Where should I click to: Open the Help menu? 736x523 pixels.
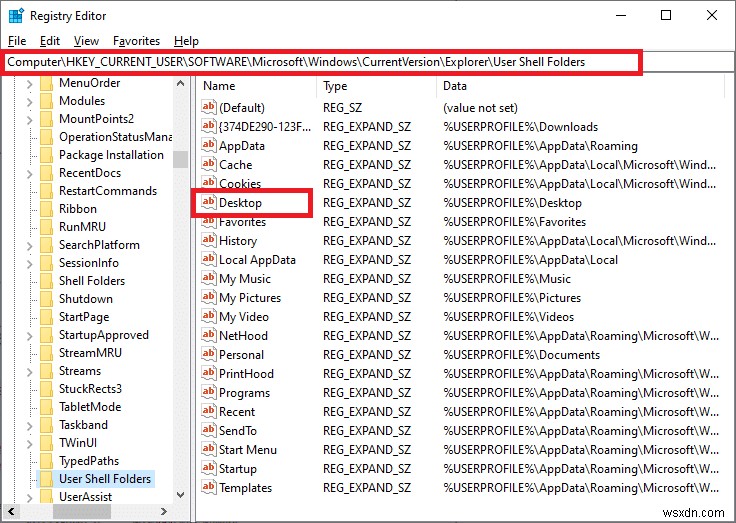(186, 41)
